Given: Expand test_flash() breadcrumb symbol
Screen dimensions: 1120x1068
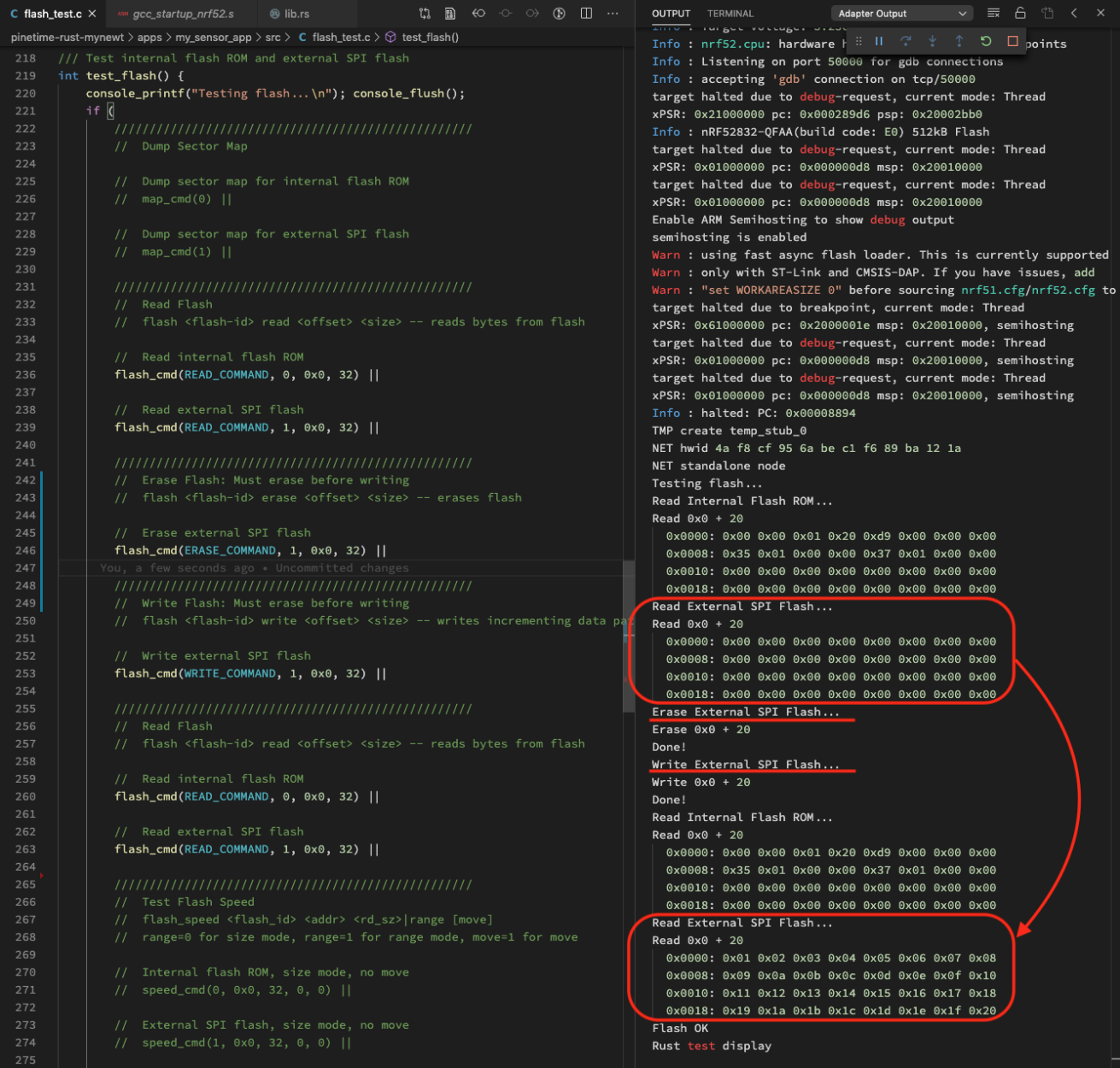Looking at the screenshot, I should [430, 38].
